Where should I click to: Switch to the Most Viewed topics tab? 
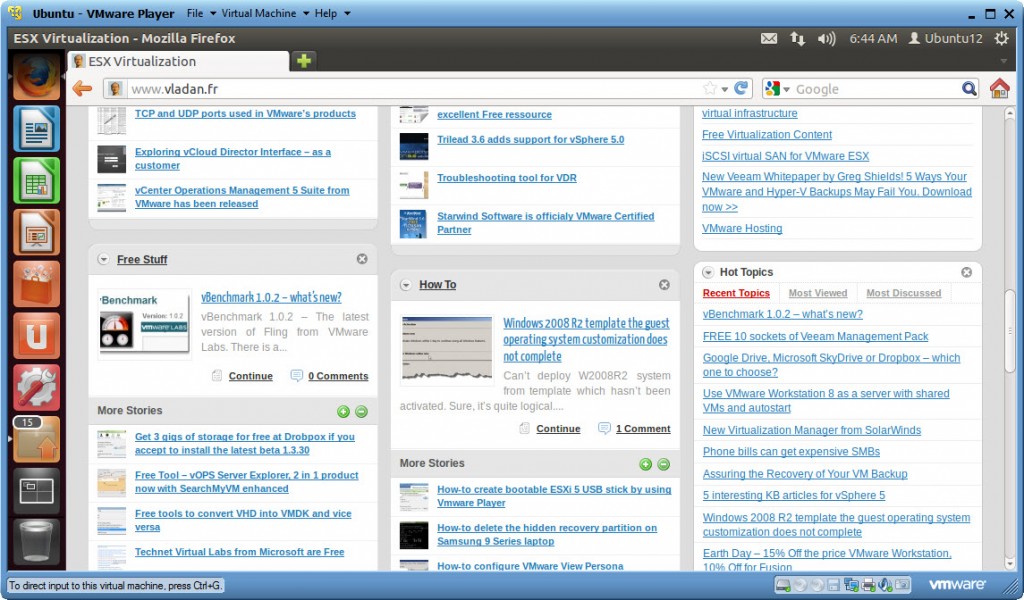pyautogui.click(x=818, y=293)
